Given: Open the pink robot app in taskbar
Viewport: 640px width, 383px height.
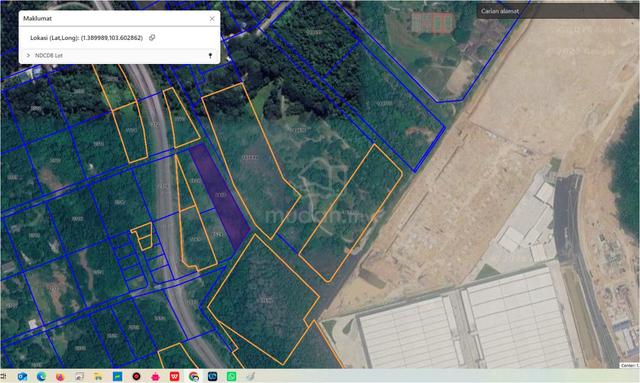Looking at the screenshot, I should pos(156,376).
